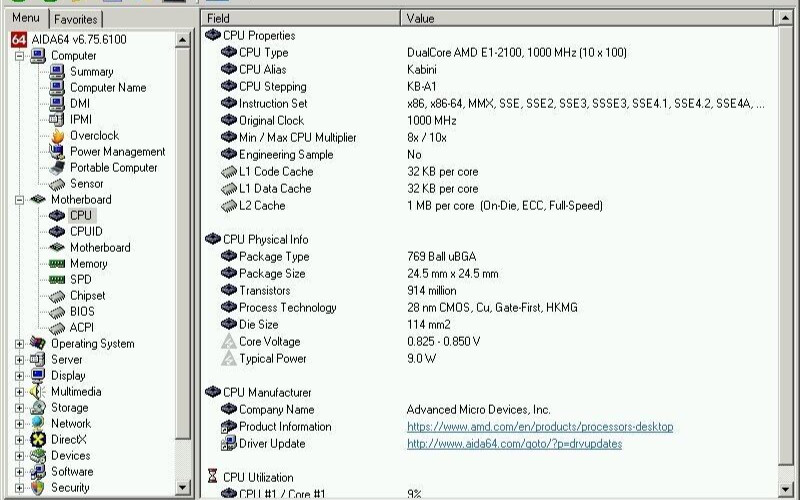The height and width of the screenshot is (500, 800).
Task: Click tree panel scroll down arrow
Action: pos(183,487)
